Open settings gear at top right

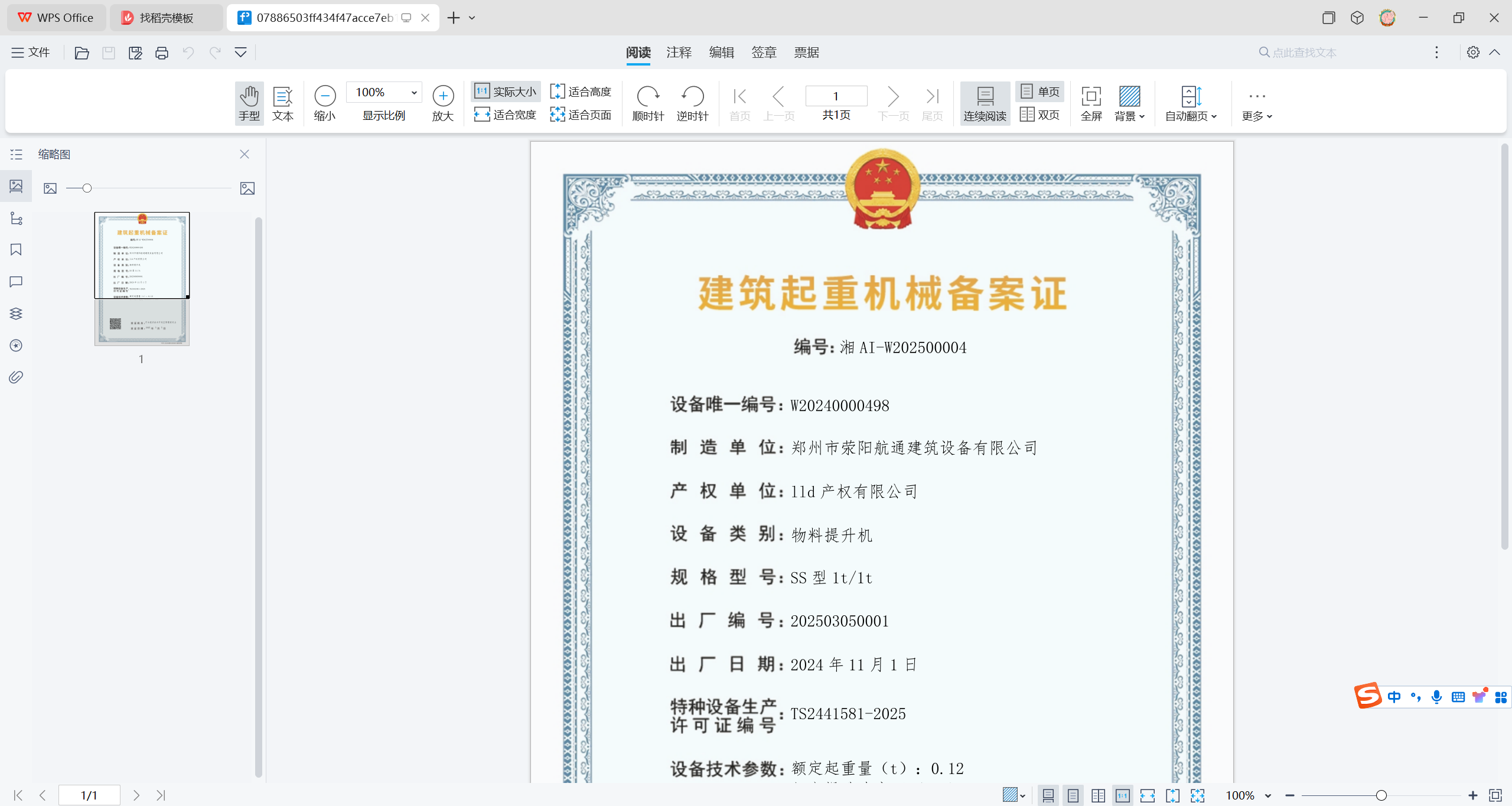(x=1473, y=52)
